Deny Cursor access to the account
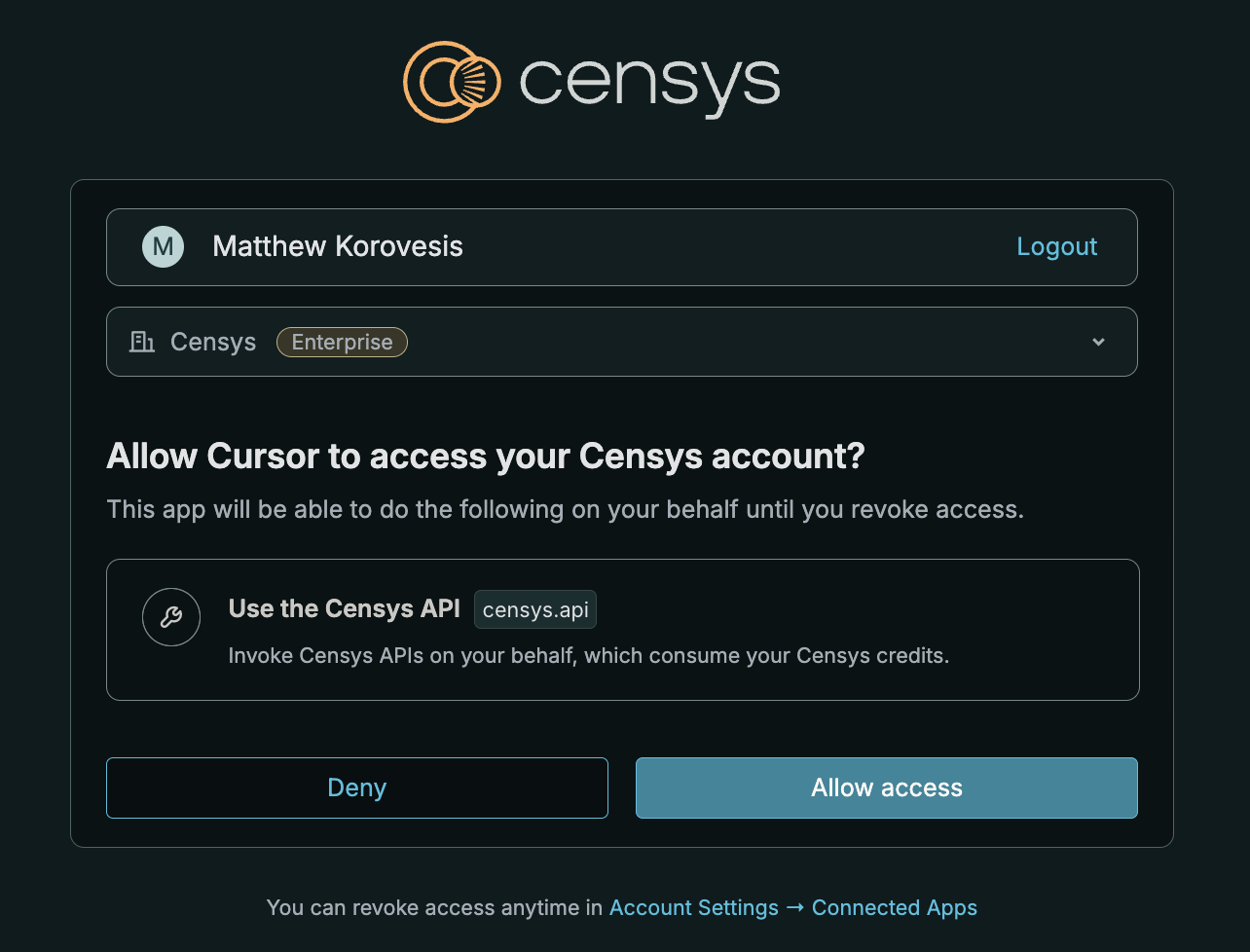The image size is (1250, 952). [357, 787]
